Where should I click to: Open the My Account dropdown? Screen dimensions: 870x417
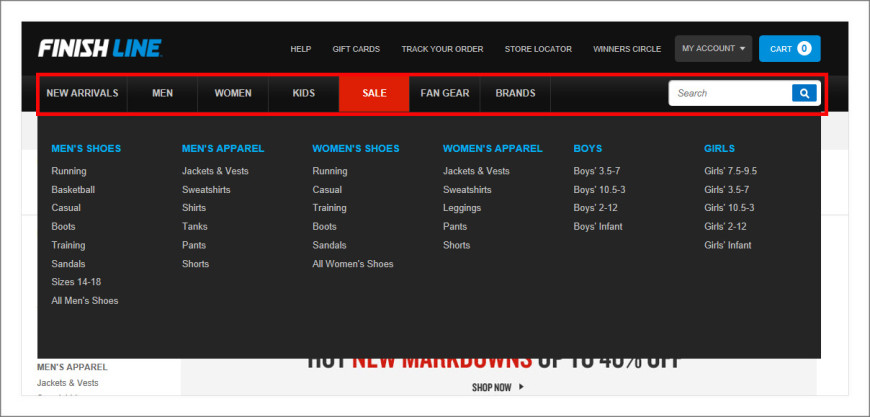(713, 49)
